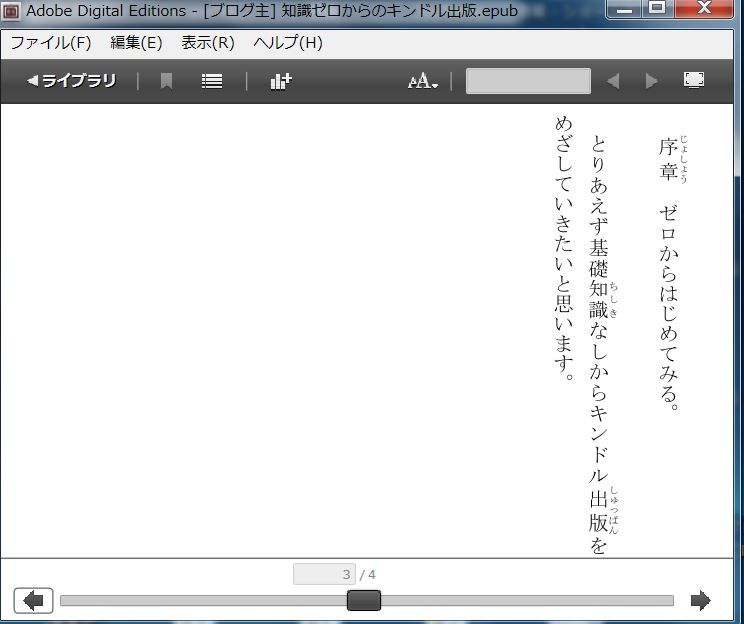
Task: Open the ファイル(F) menu
Action: tap(51, 43)
